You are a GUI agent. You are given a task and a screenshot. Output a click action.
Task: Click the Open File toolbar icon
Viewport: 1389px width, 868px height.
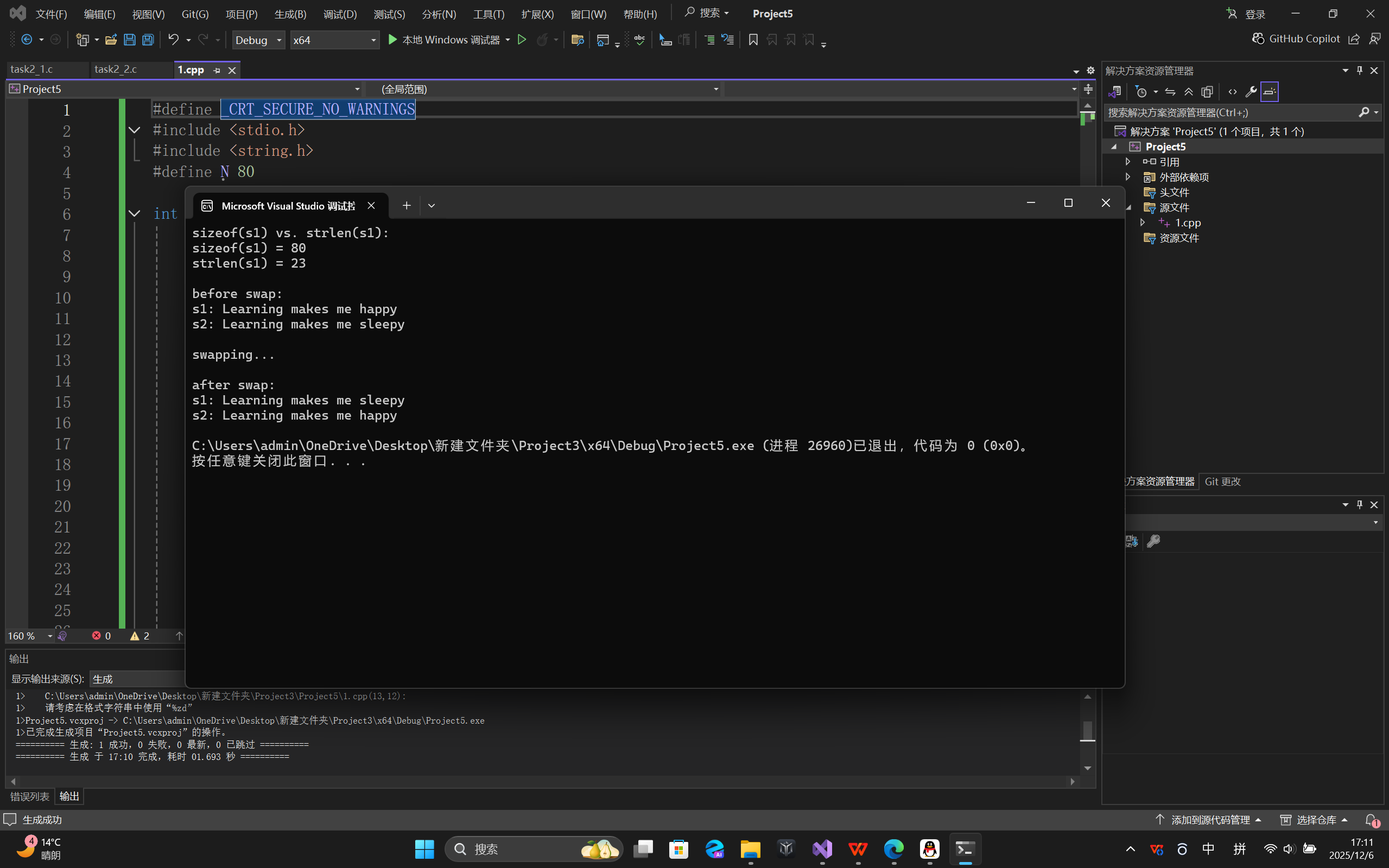(111, 40)
